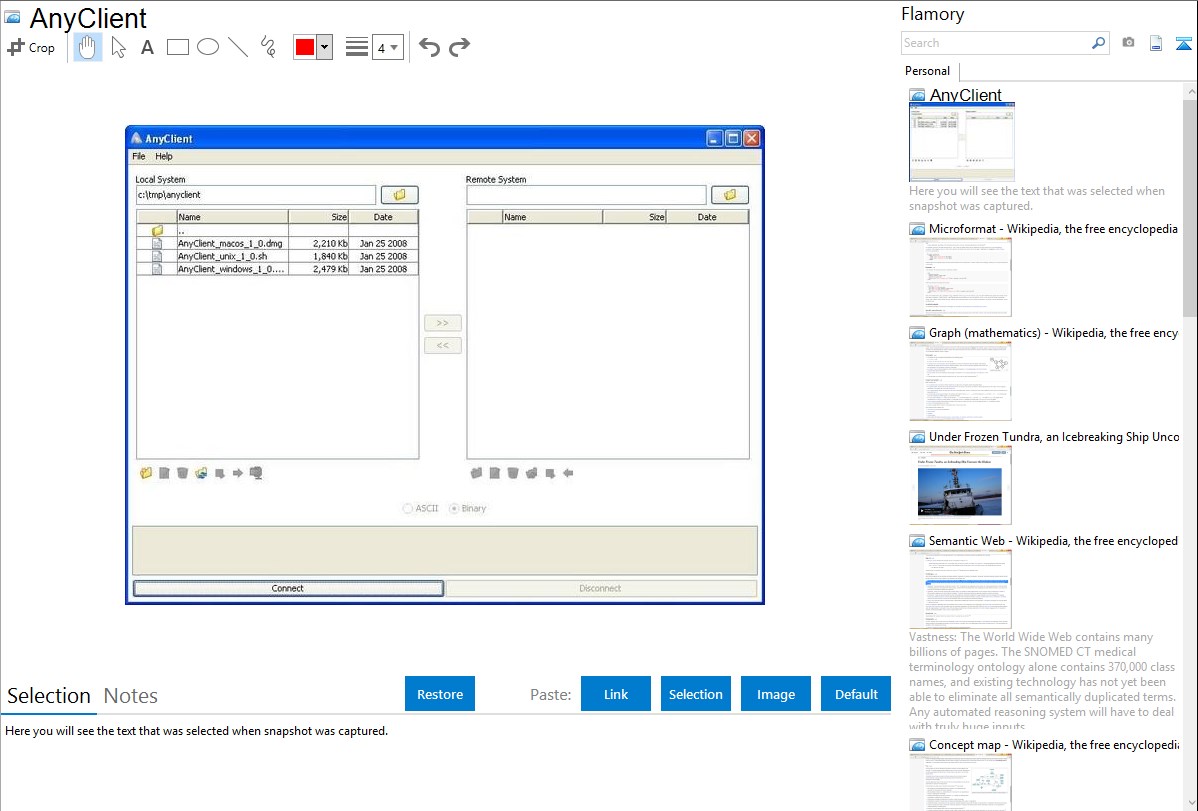Open the AnyClient snapshot thumbnail
The width and height of the screenshot is (1198, 811).
point(962,143)
